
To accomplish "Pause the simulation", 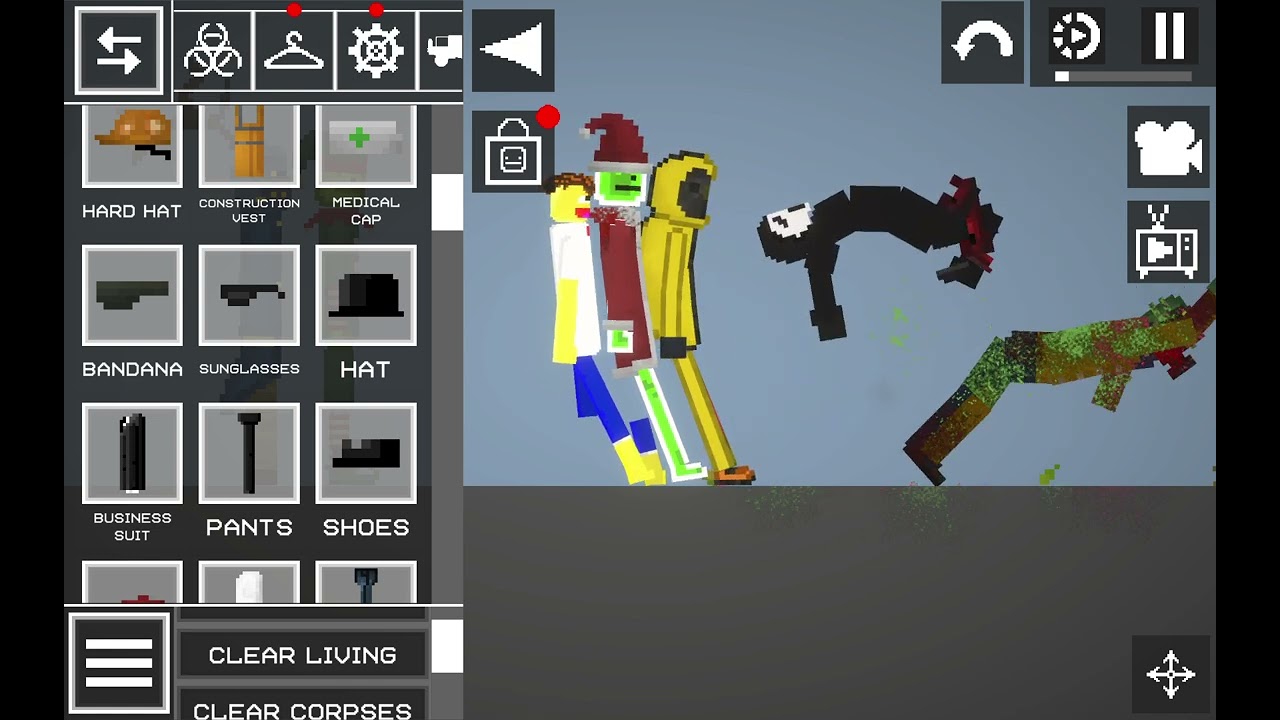I will click(x=1169, y=37).
